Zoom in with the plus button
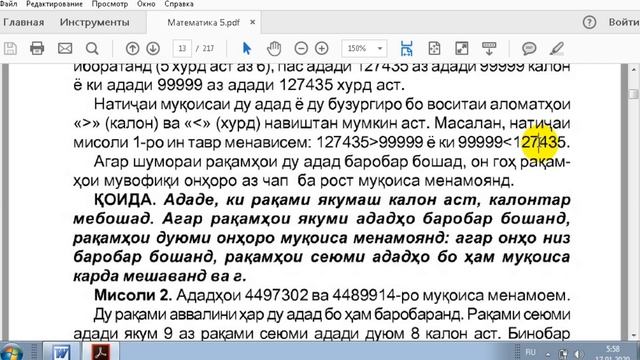This screenshot has width=640, height=360. (x=322, y=49)
